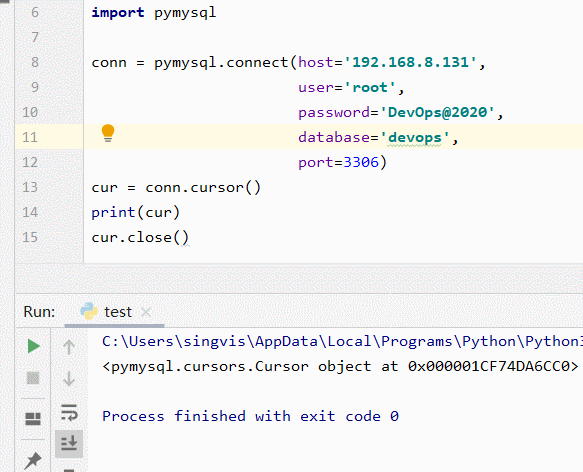Open the Python interpreter path link
This screenshot has width=583, height=472.
pos(342,341)
